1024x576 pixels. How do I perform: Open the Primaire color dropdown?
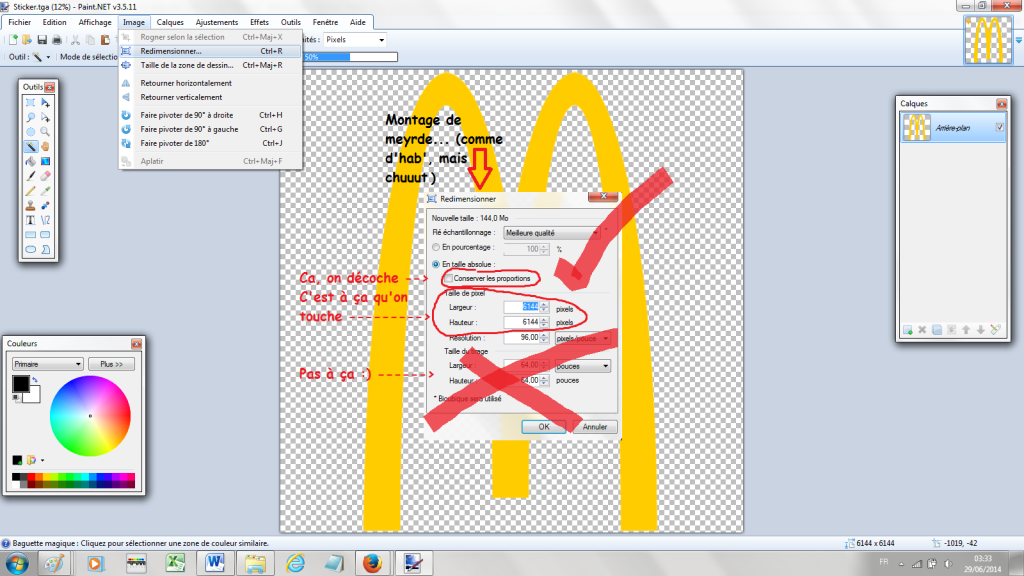click(x=47, y=364)
